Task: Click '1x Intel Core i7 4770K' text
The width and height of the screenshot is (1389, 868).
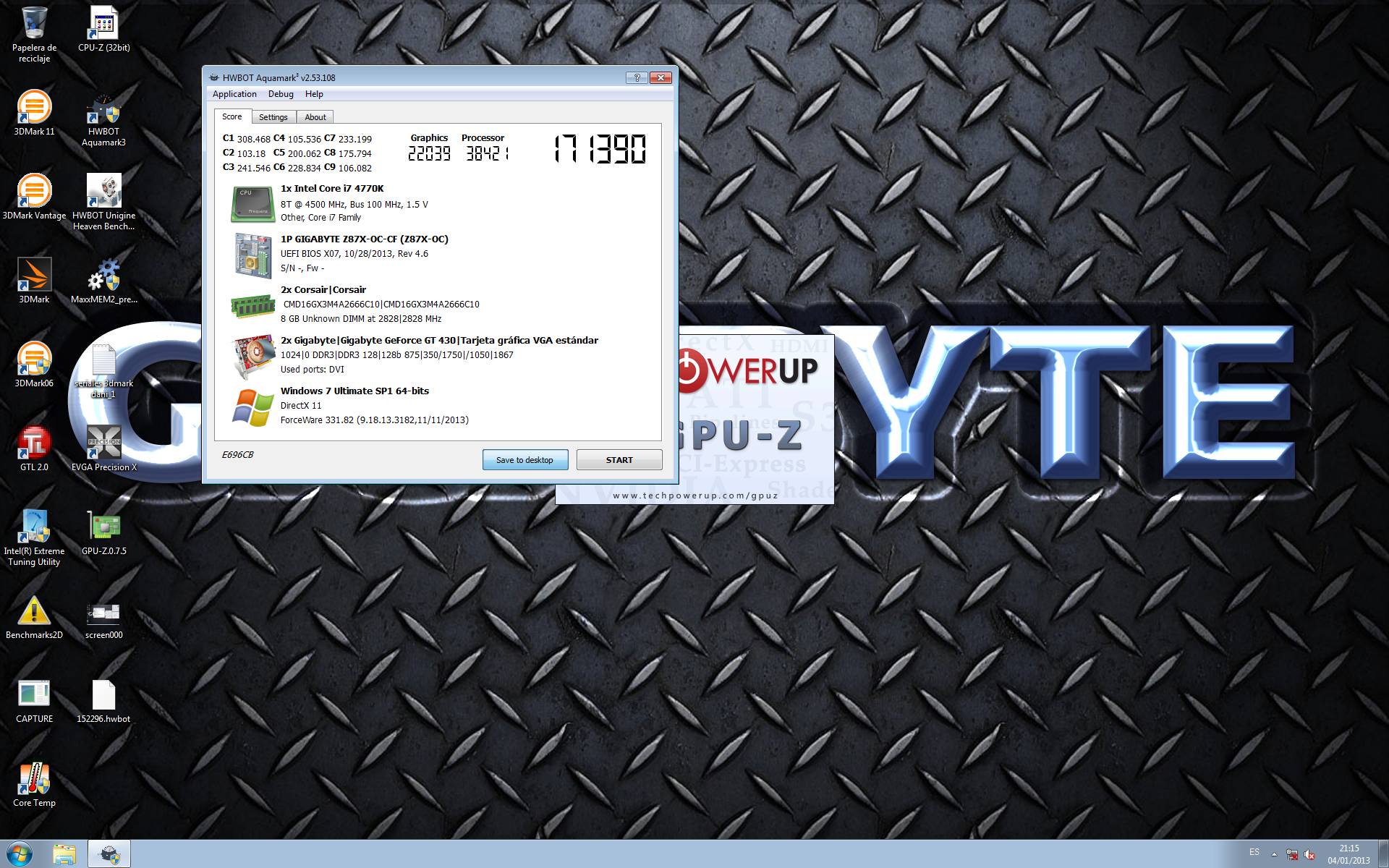Action: tap(332, 188)
